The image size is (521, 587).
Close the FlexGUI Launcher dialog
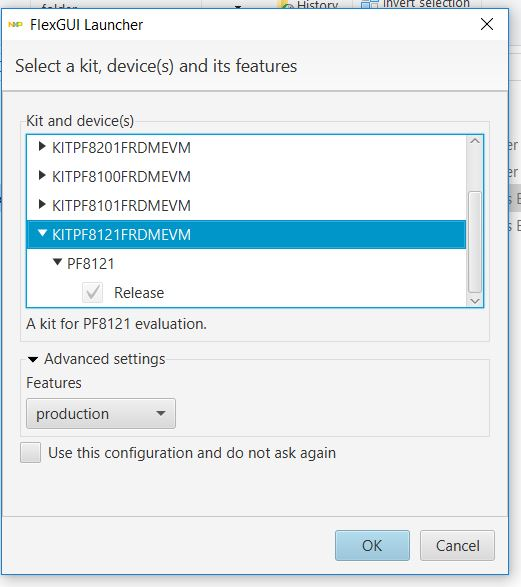pos(487,24)
